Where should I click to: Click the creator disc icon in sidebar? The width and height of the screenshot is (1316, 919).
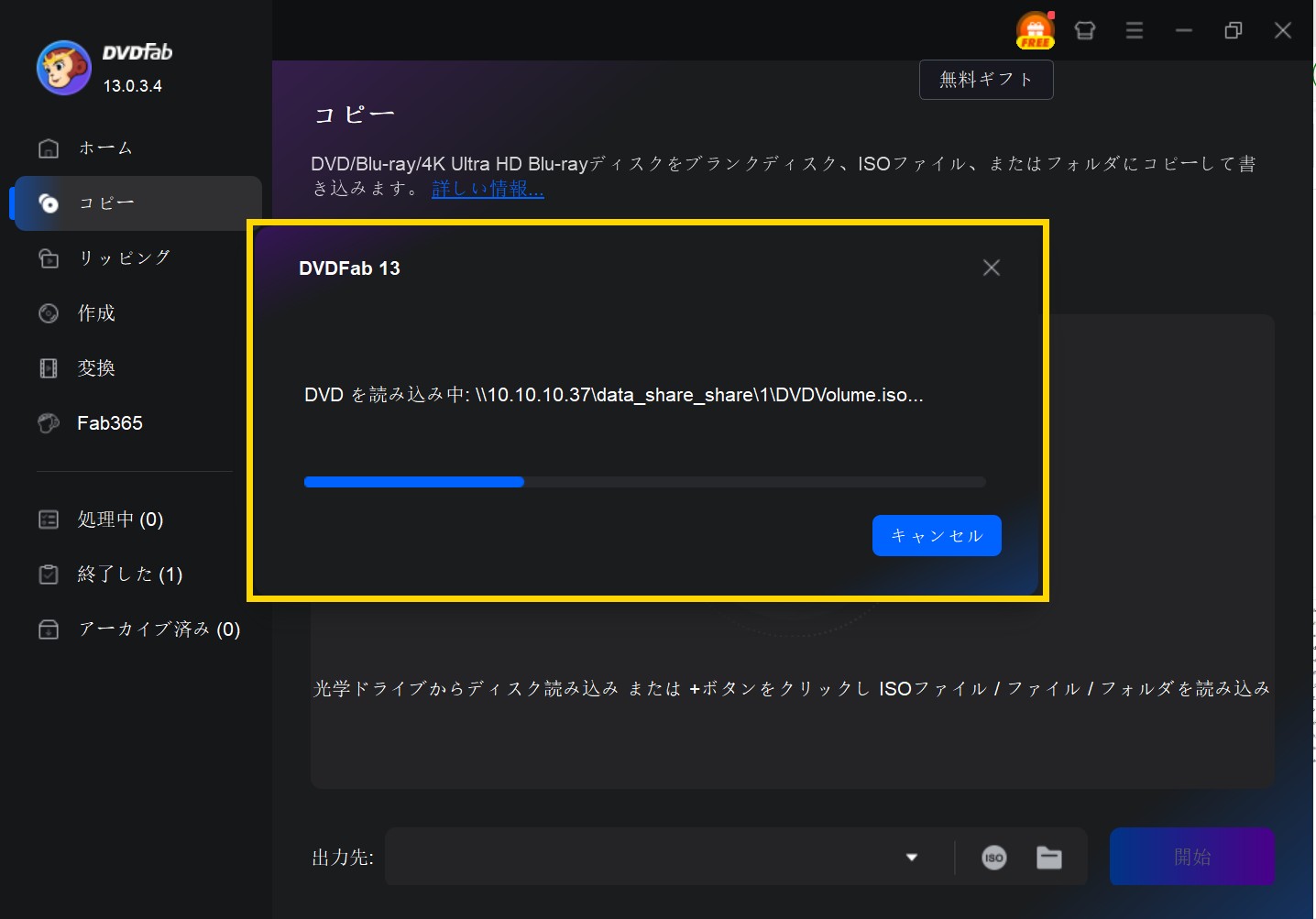[x=49, y=312]
